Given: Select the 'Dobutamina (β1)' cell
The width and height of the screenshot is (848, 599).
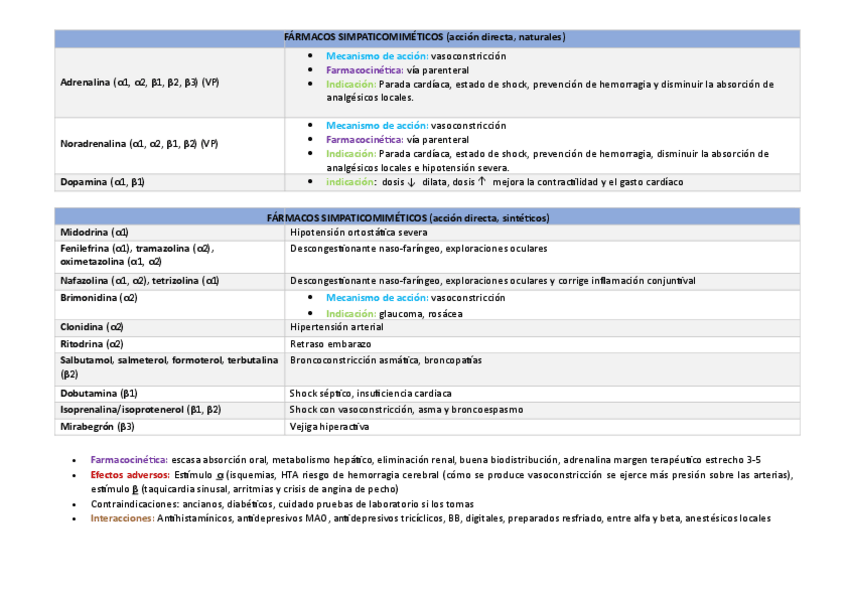Looking at the screenshot, I should [169, 394].
